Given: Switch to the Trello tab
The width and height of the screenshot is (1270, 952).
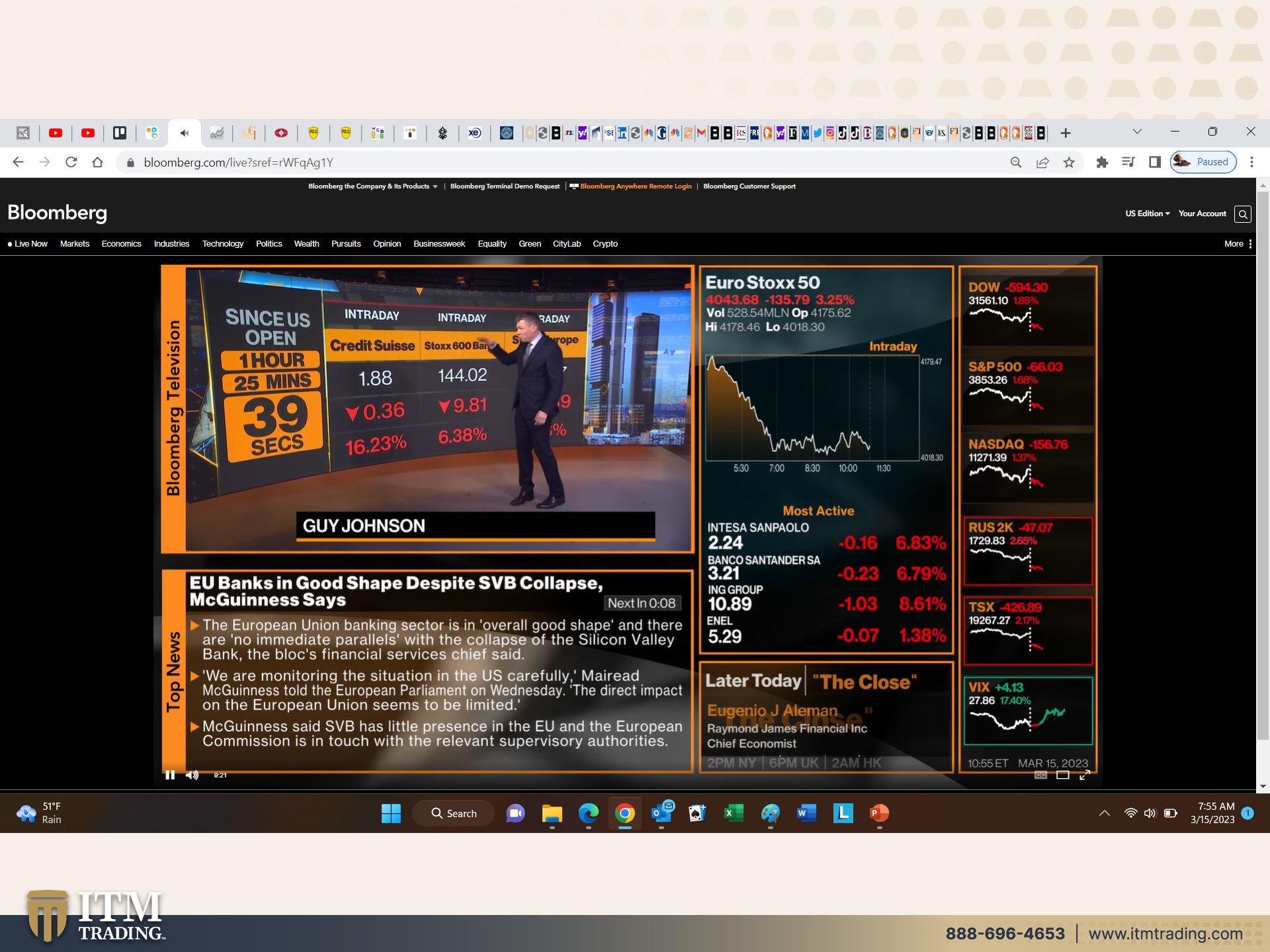Looking at the screenshot, I should point(120,133).
